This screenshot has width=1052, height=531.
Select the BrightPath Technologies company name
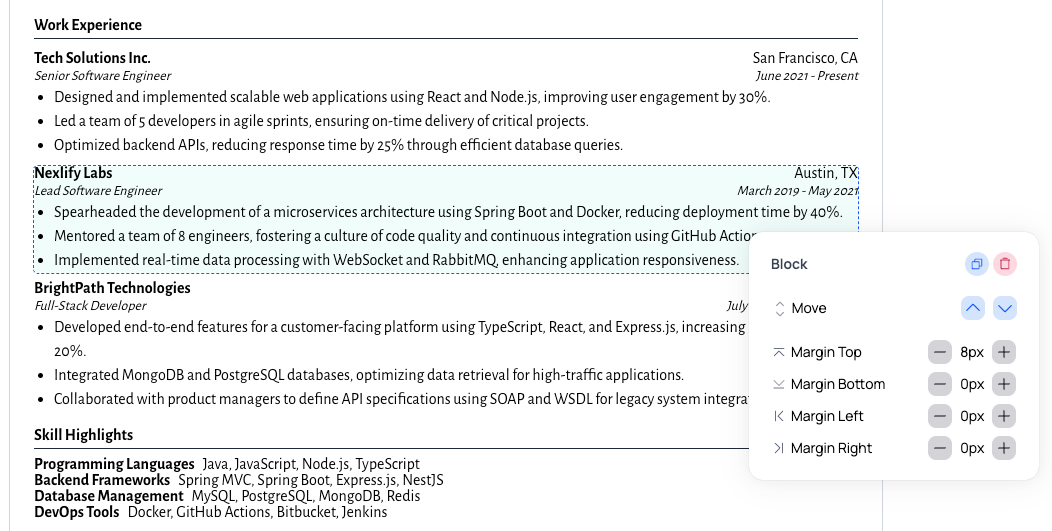tap(112, 288)
